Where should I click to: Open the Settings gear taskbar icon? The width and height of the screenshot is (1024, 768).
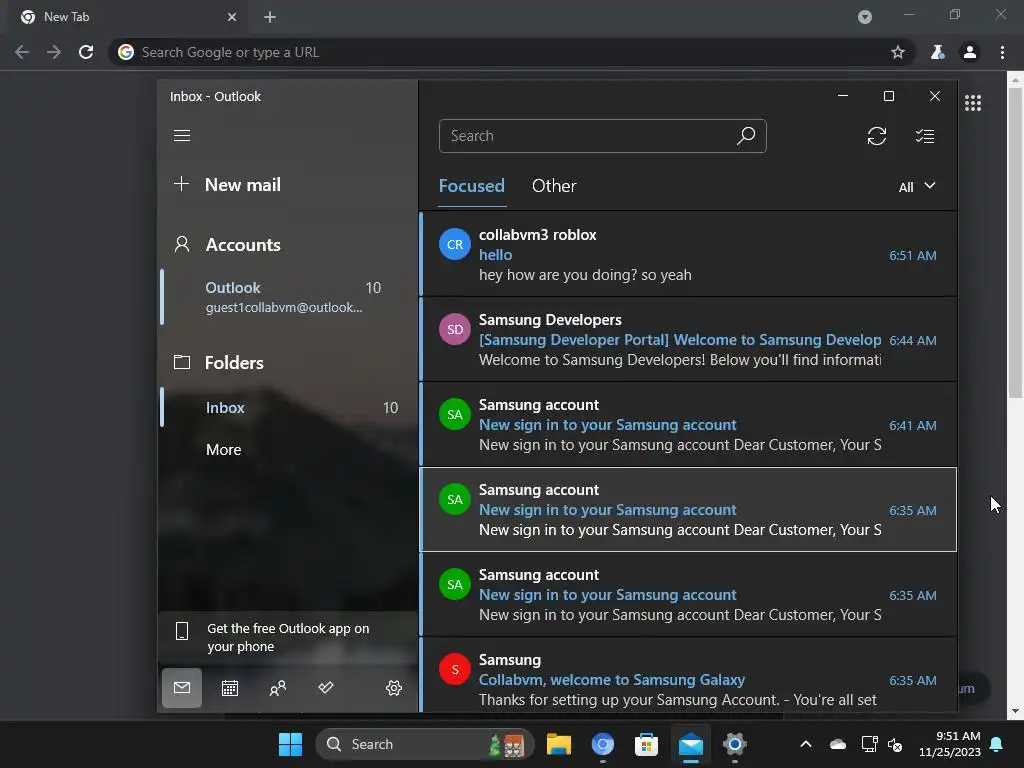pos(734,744)
